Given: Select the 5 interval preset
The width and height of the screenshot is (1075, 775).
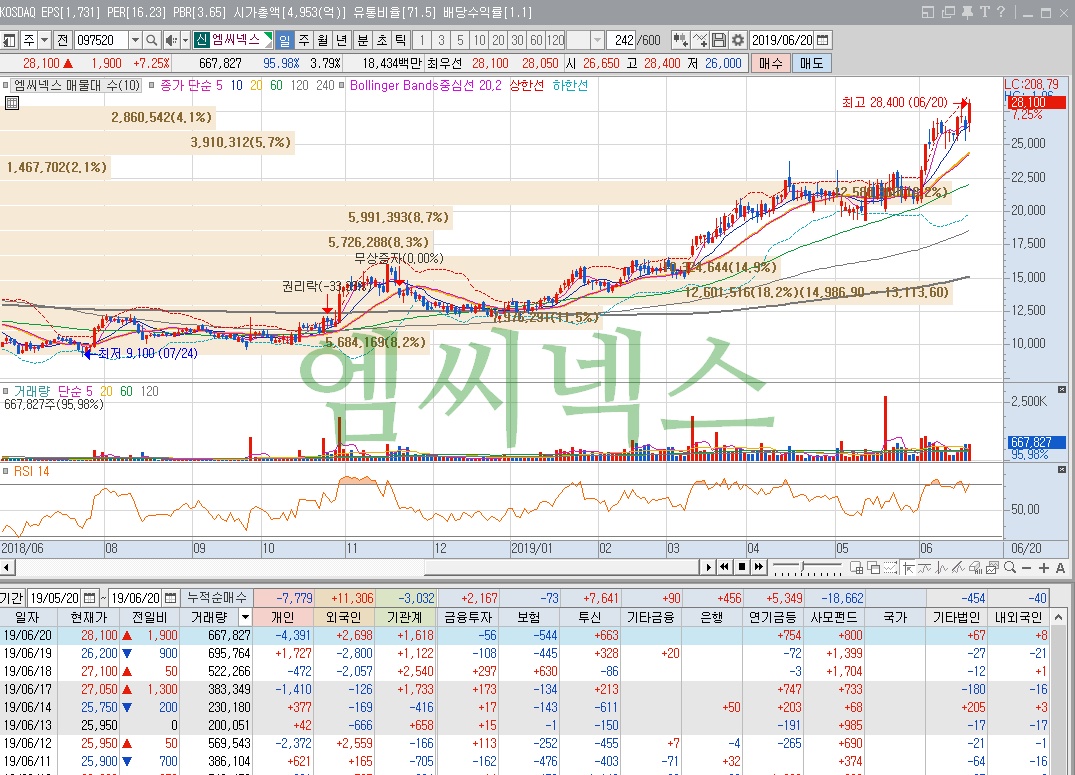Looking at the screenshot, I should (460, 40).
